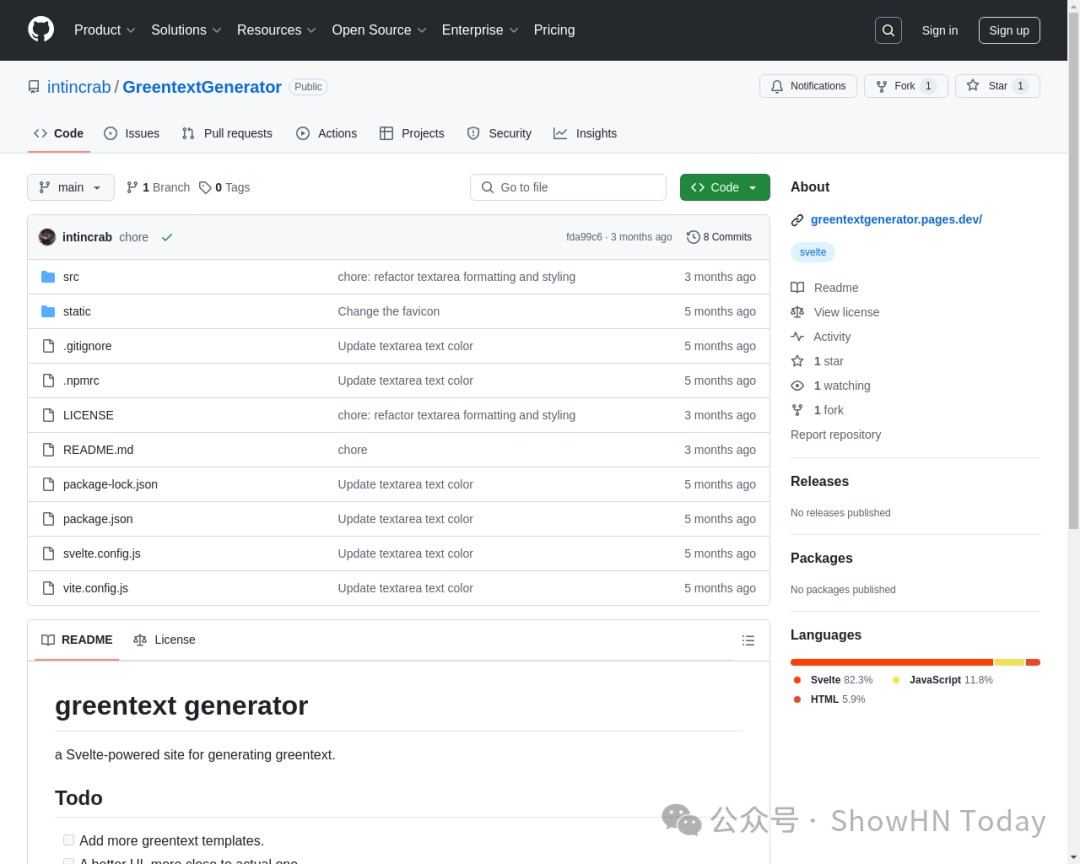Switch to the Pull requests tab
Screen dimensions: 1080x864
pyautogui.click(x=227, y=134)
